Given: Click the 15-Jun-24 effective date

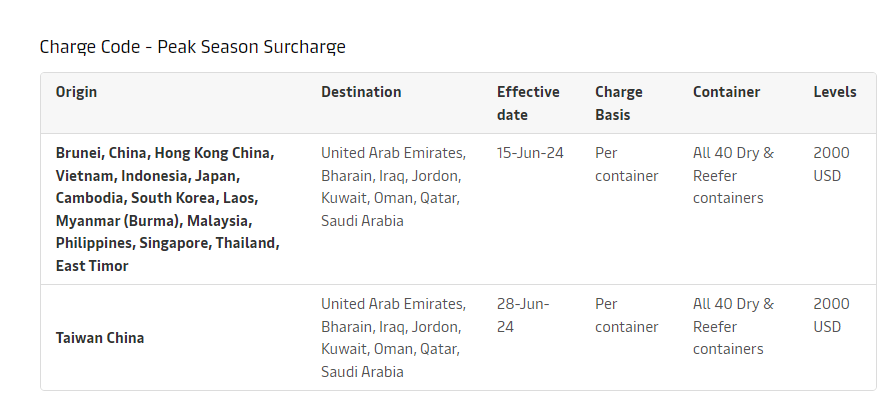Looking at the screenshot, I should 530,153.
